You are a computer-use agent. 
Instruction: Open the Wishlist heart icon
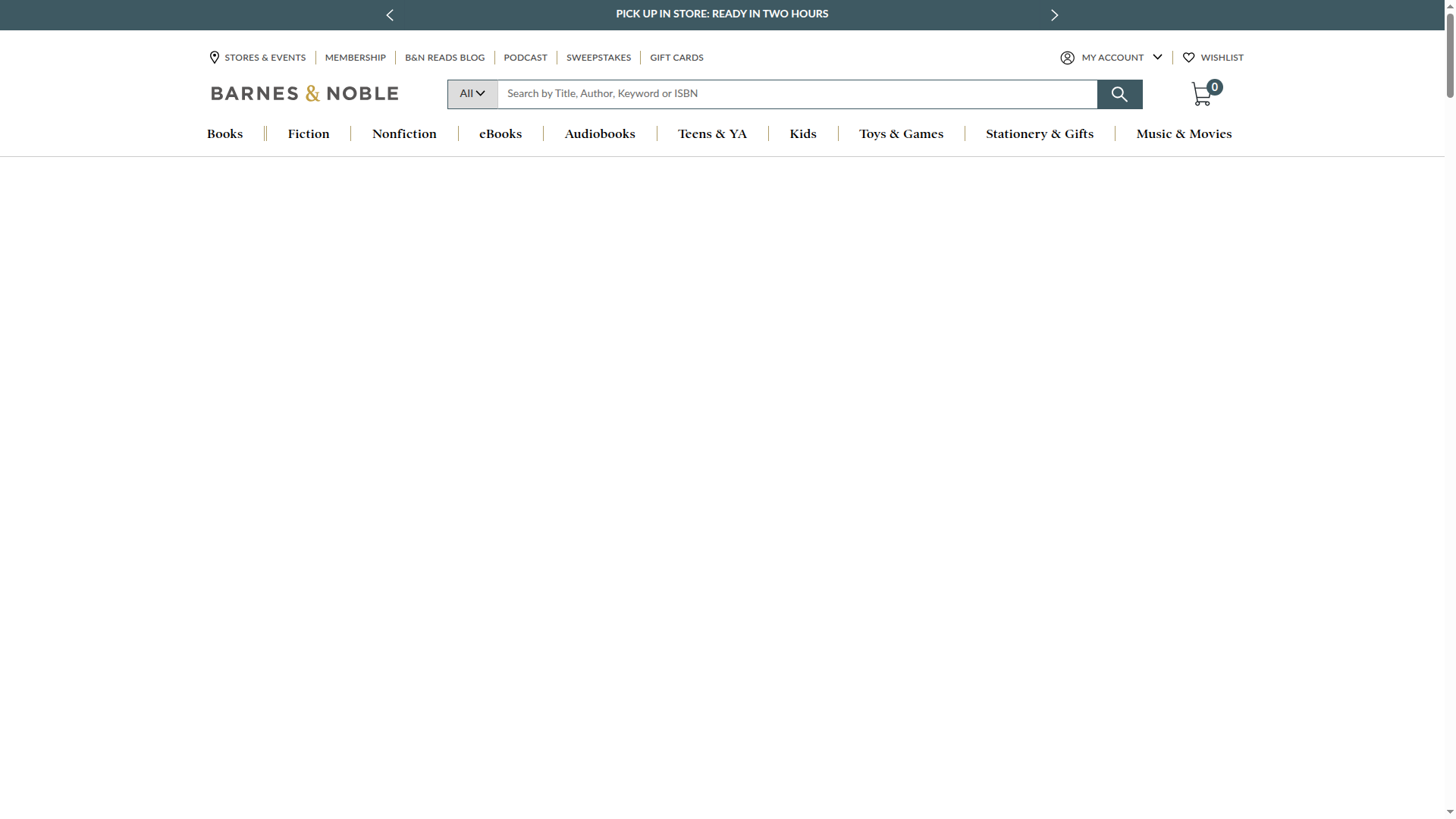pos(1188,58)
